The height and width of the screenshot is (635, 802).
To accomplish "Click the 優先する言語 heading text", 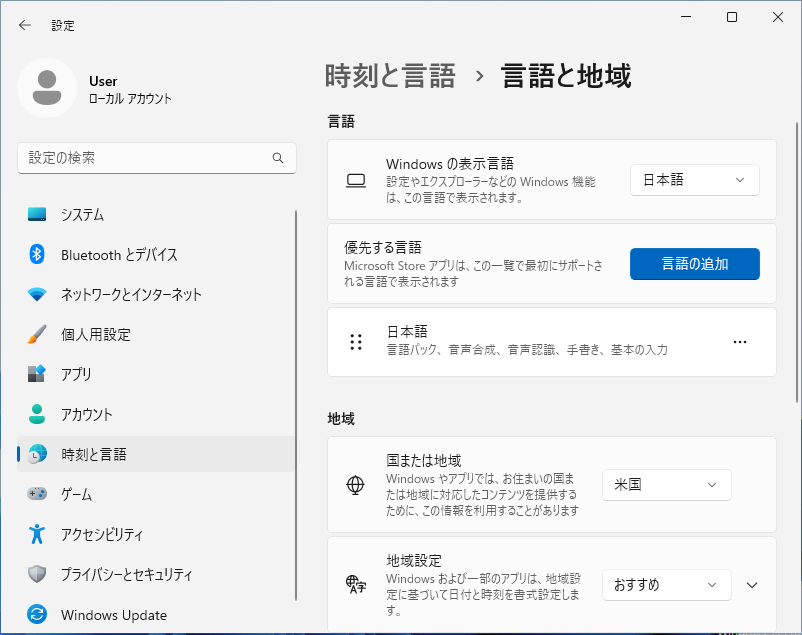I will click(x=383, y=248).
